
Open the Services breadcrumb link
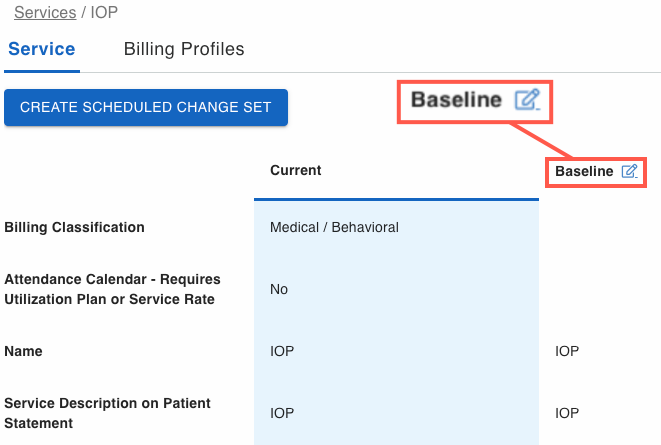[x=45, y=13]
